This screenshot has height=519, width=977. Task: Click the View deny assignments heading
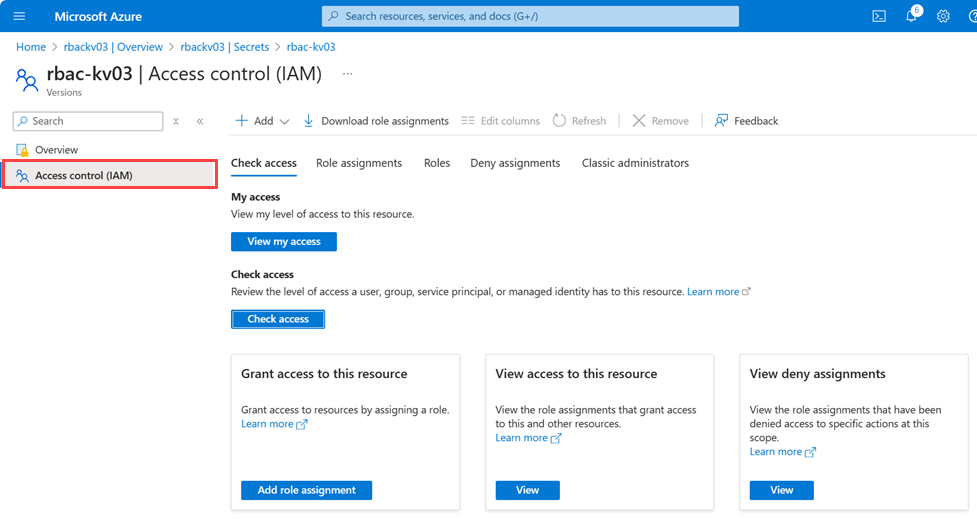[817, 374]
